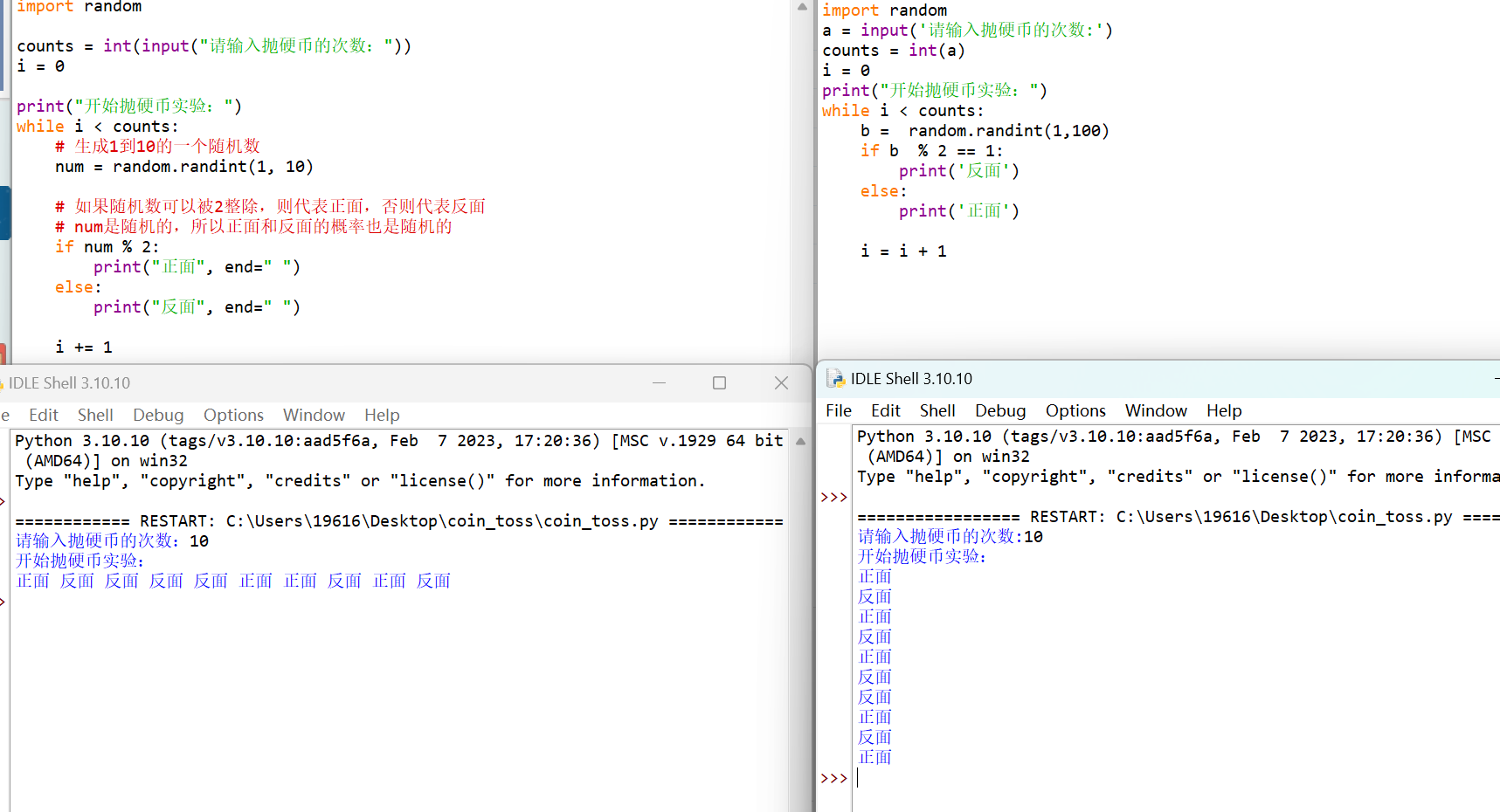Open Shell menu in right IDLE Shell
This screenshot has height=812, width=1500.
[937, 410]
